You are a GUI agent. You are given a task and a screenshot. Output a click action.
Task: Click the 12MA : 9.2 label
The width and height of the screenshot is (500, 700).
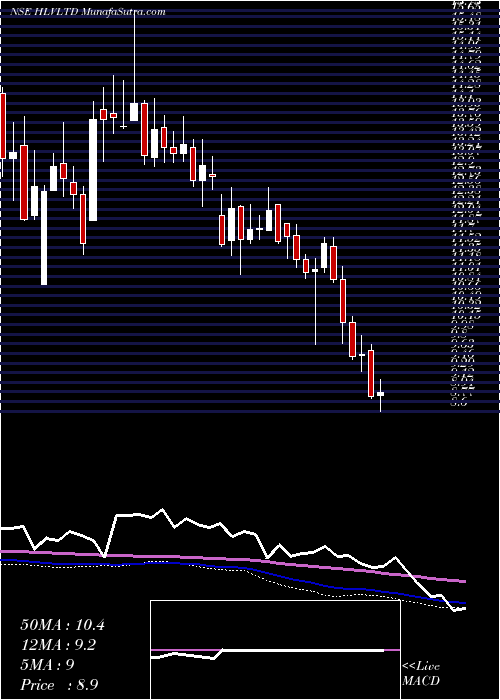(x=59, y=645)
